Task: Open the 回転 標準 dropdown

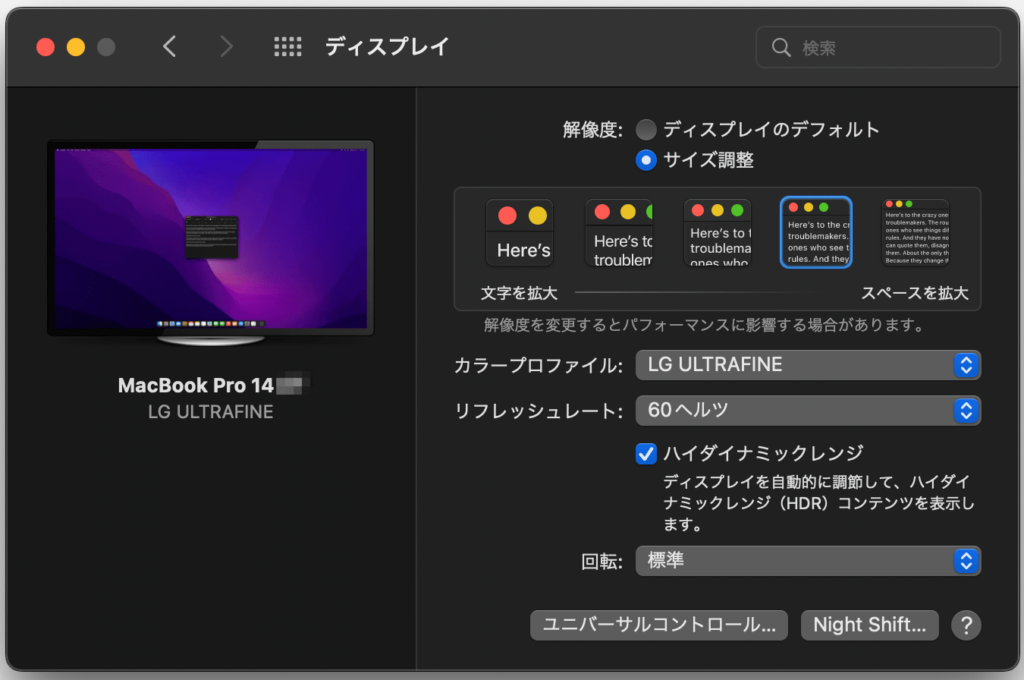Action: [x=808, y=560]
